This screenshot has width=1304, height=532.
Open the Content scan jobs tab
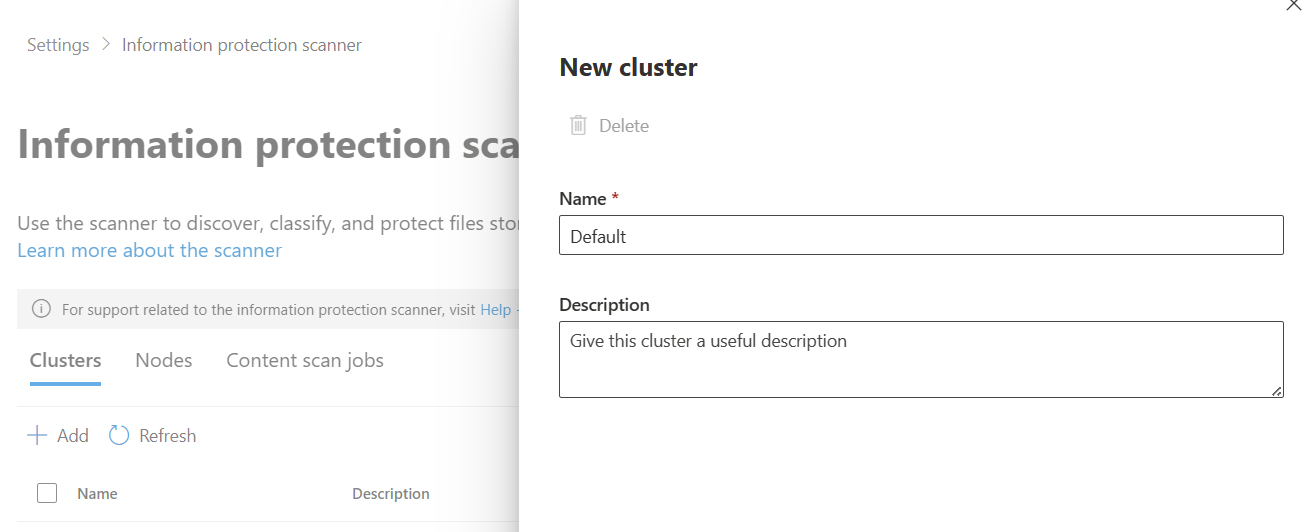305,360
